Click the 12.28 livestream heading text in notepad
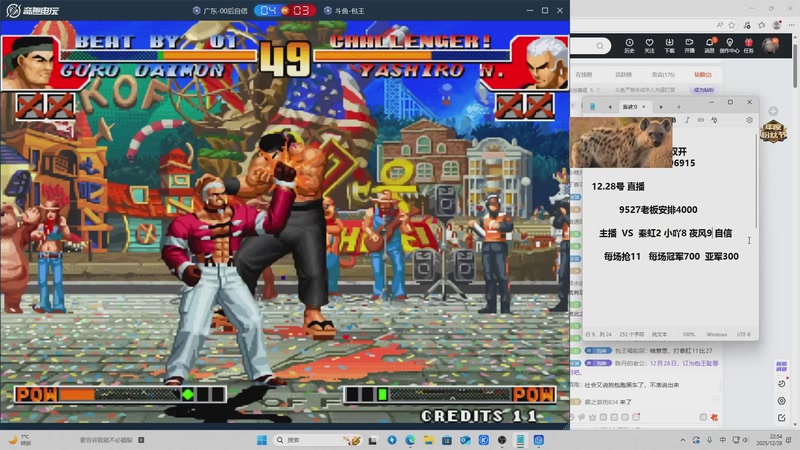 [x=618, y=187]
